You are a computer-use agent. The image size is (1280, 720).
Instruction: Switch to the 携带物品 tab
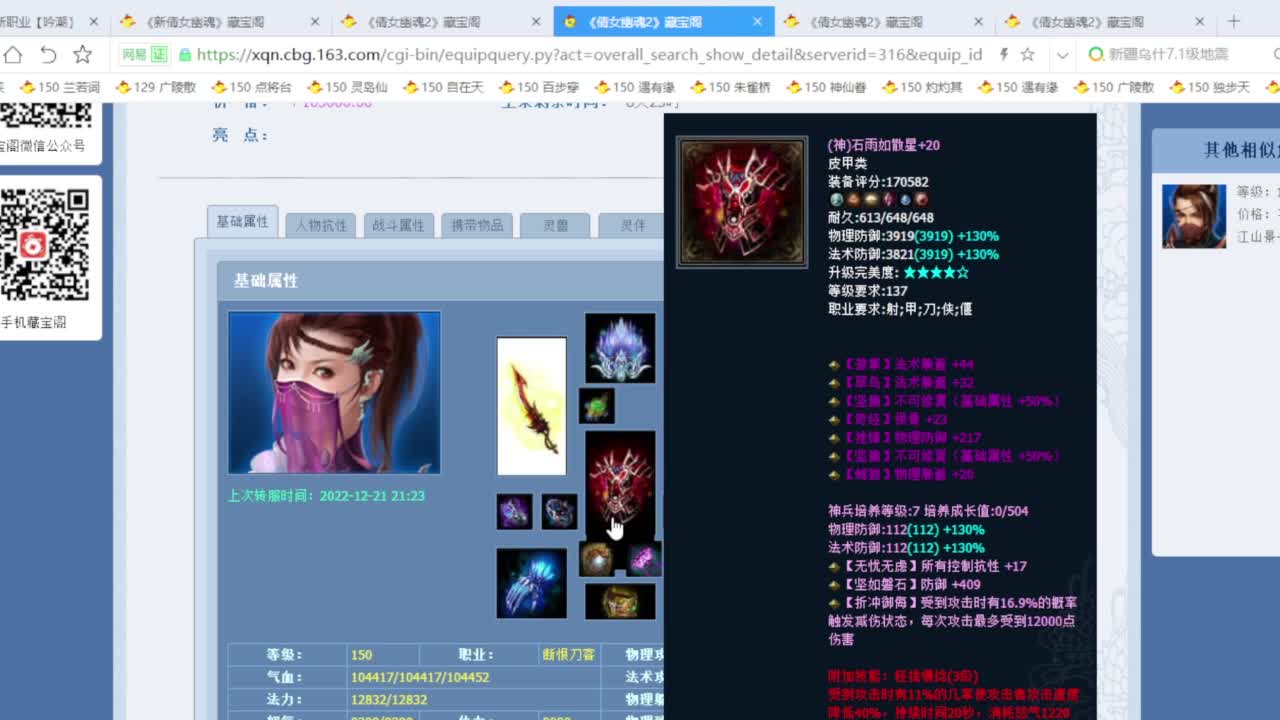(x=477, y=226)
